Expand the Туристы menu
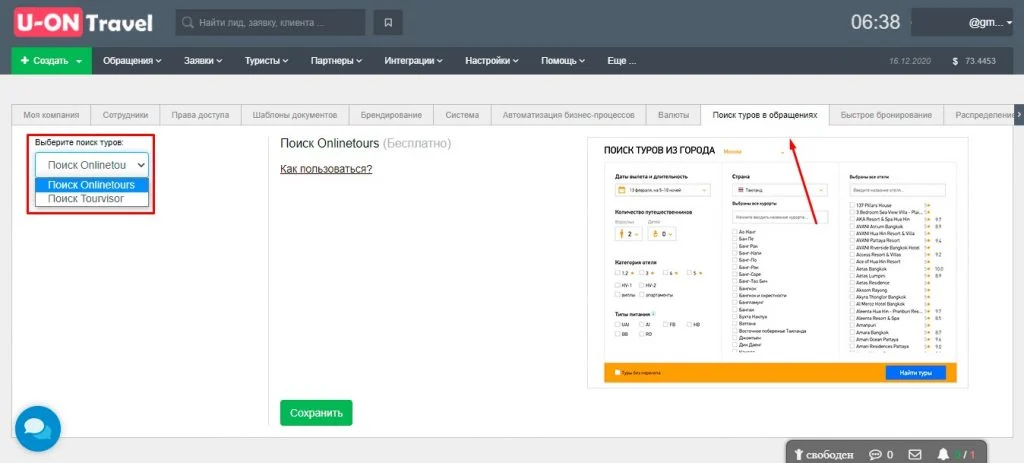Screen dimensions: 1024x463 pyautogui.click(x=266, y=61)
